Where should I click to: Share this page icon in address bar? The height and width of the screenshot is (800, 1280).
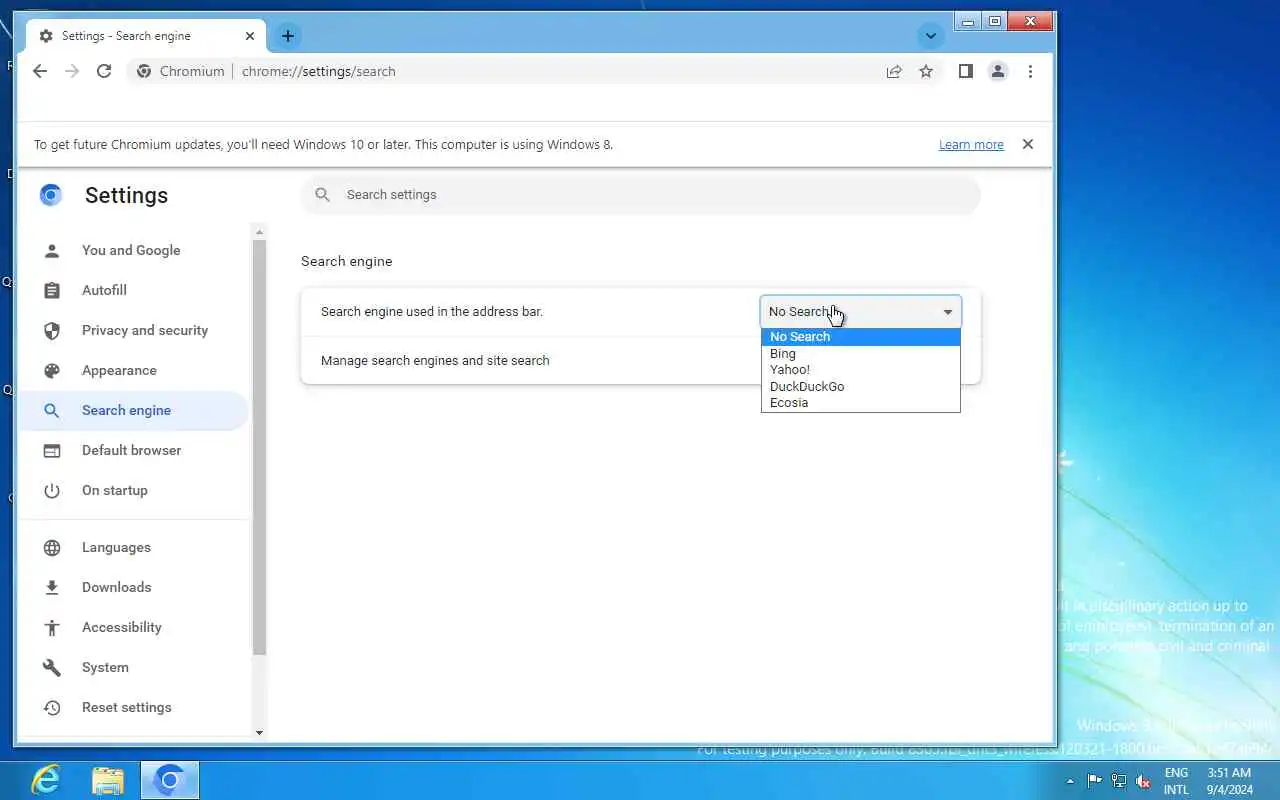click(x=894, y=71)
